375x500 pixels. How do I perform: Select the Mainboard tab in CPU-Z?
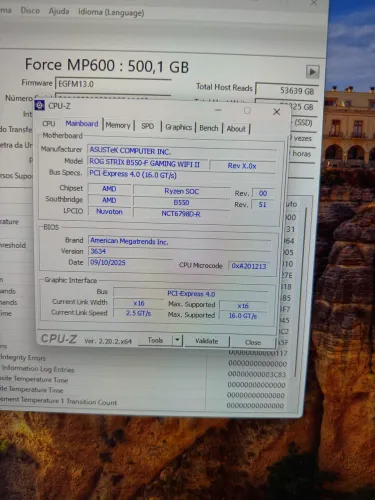click(82, 124)
